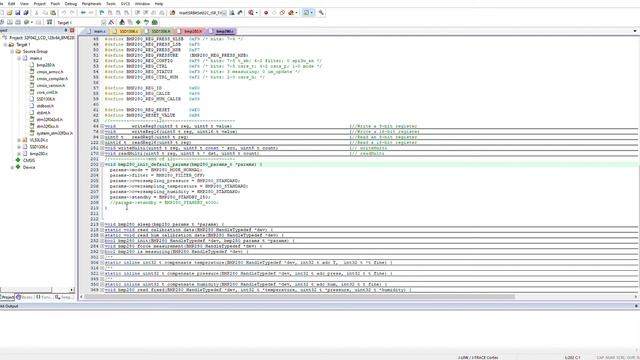Viewport: 640px width, 360px height.
Task: Click the Manage Project Items icon
Action: click(x=122, y=22)
